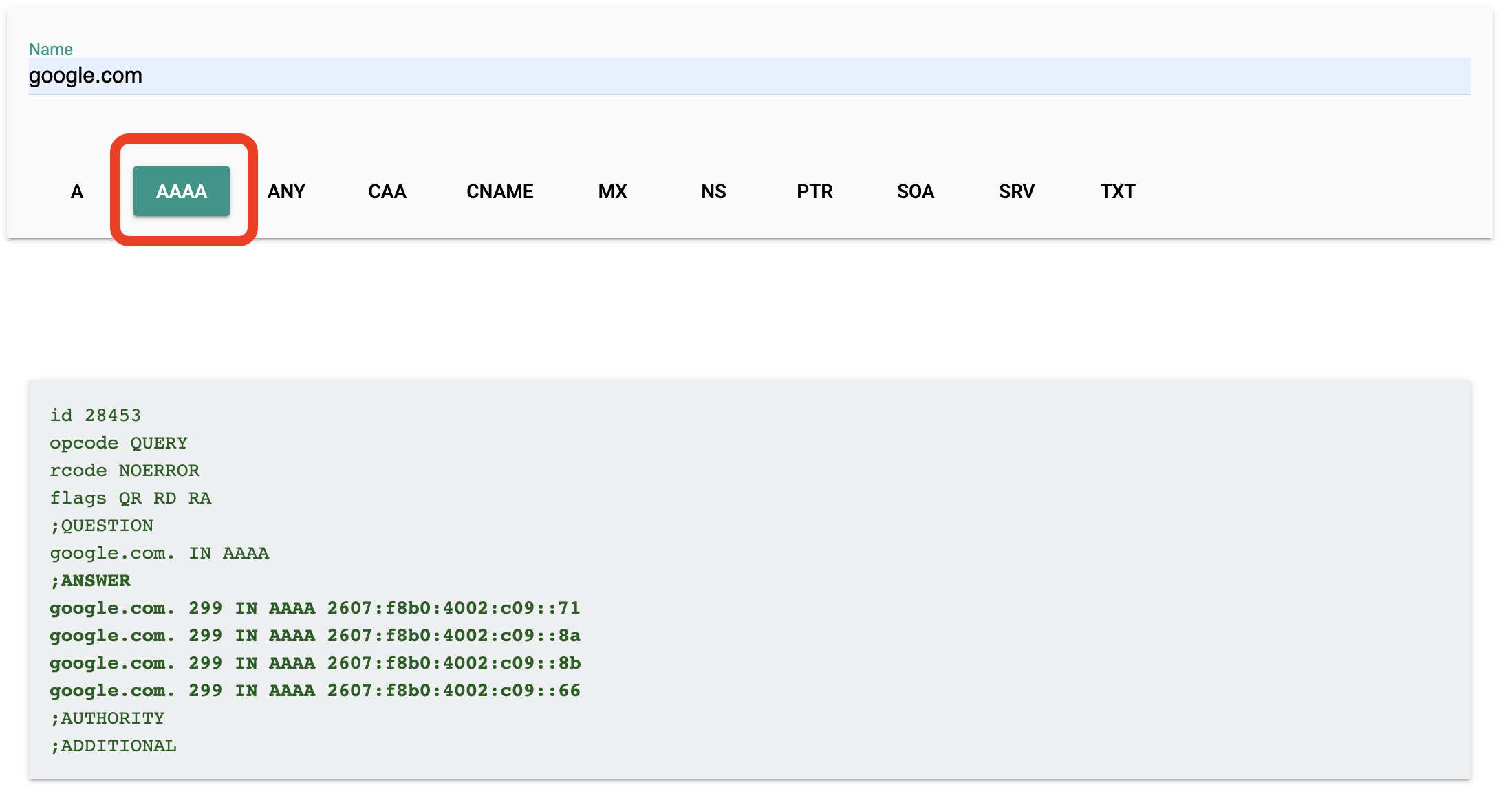This screenshot has height=798, width=1512.
Task: Select the A record type button
Action: [77, 191]
